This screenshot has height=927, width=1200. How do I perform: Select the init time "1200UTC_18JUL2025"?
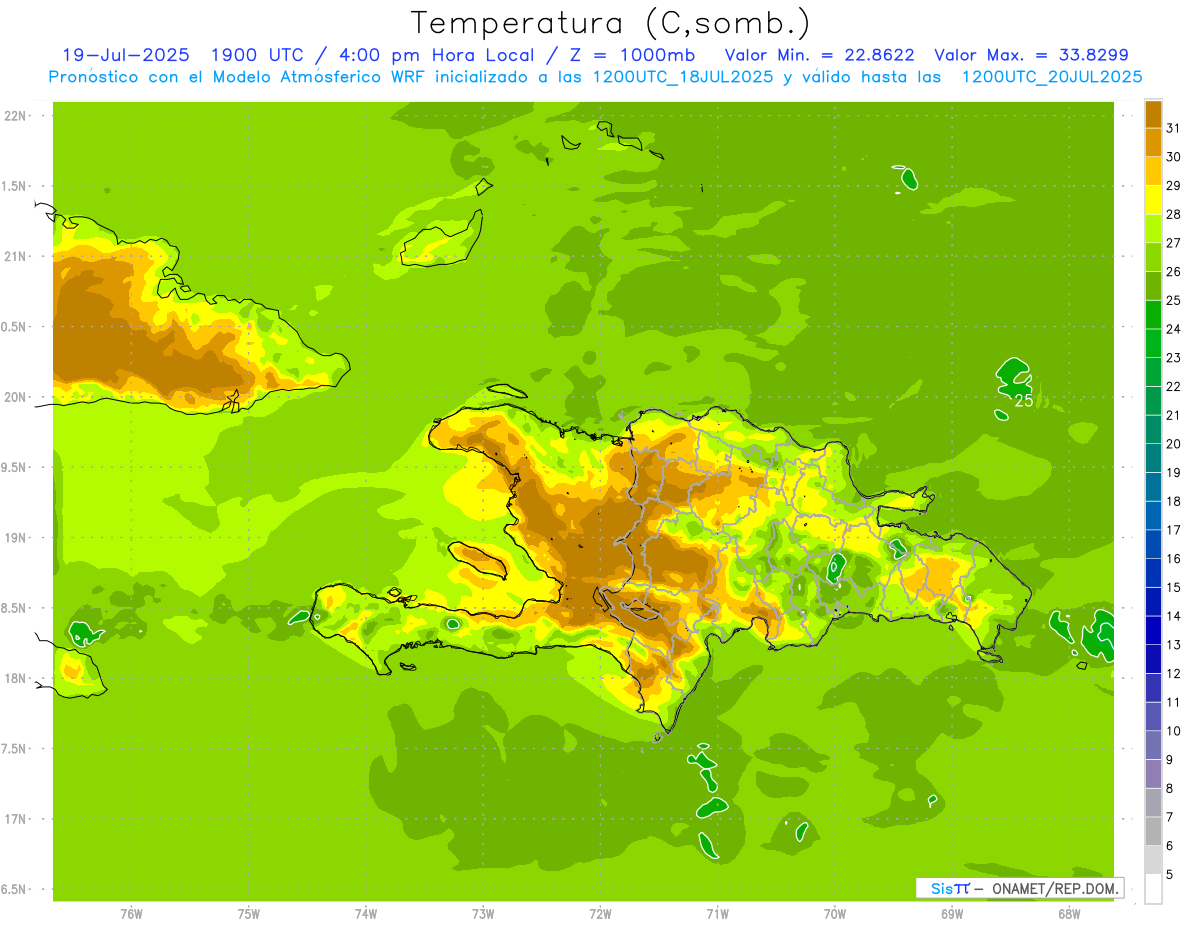pyautogui.click(x=683, y=77)
